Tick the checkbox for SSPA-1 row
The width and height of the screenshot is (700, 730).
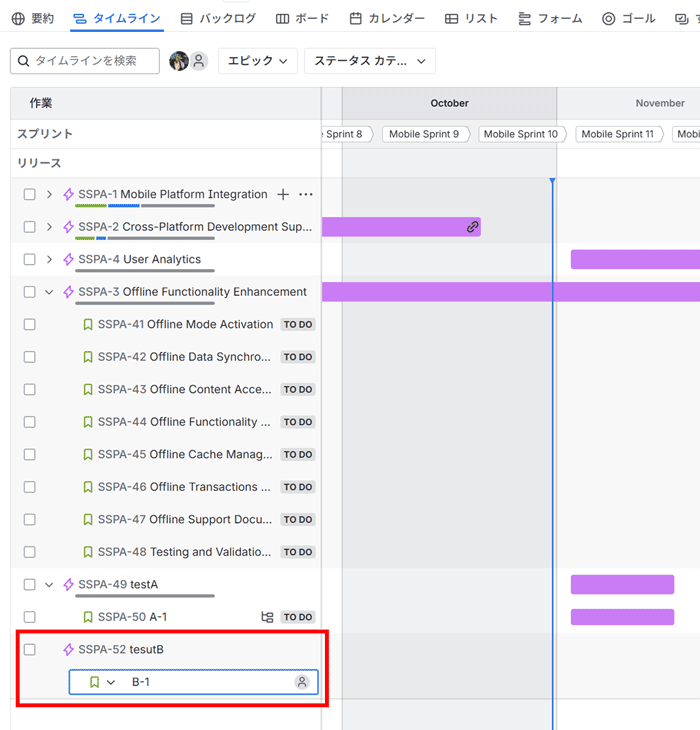click(30, 195)
